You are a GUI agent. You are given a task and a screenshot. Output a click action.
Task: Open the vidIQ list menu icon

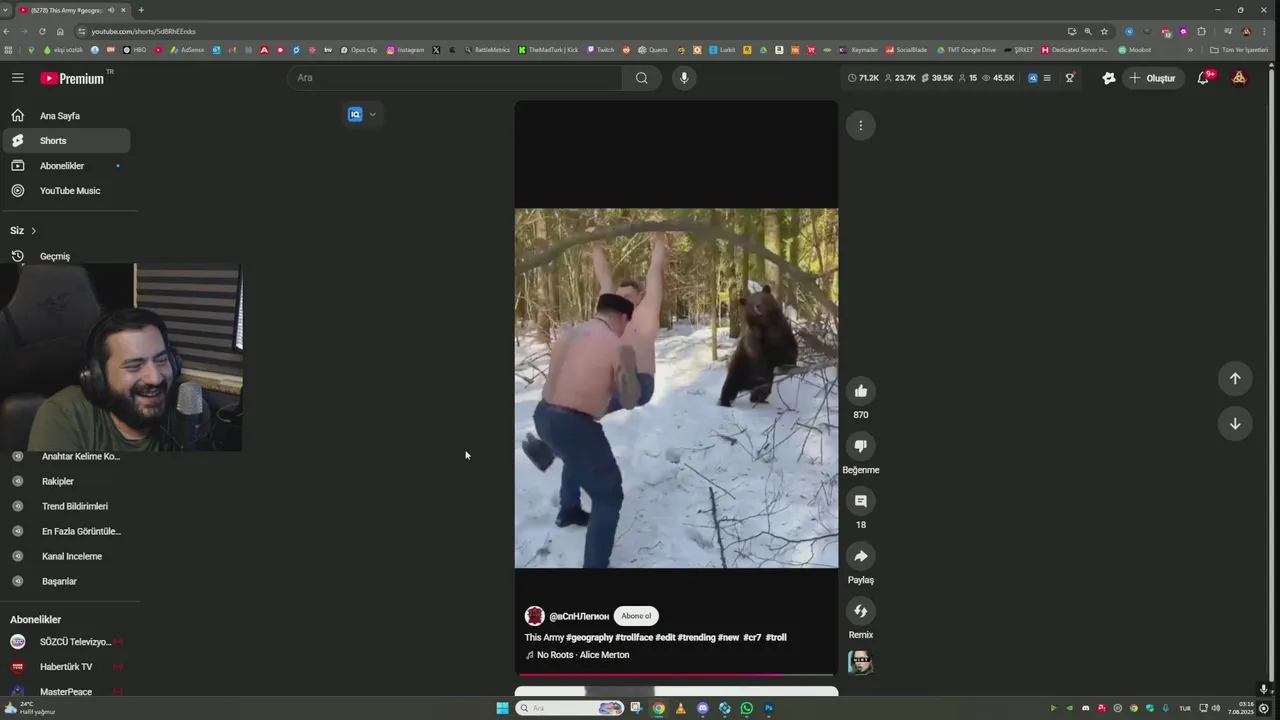(1047, 78)
